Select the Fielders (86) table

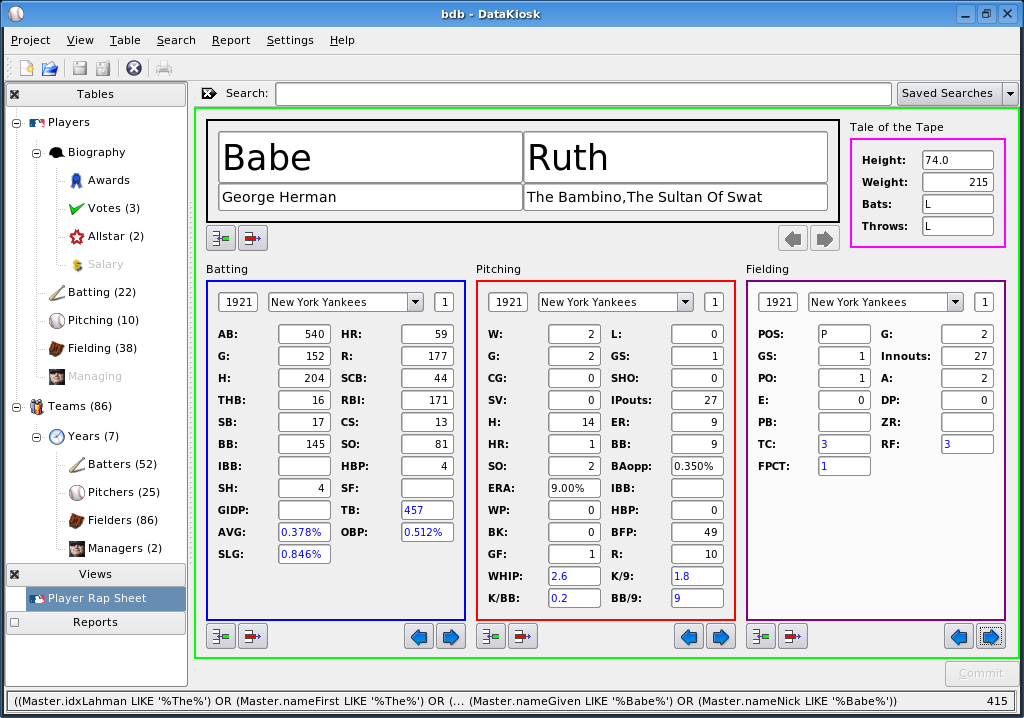pyautogui.click(x=114, y=521)
